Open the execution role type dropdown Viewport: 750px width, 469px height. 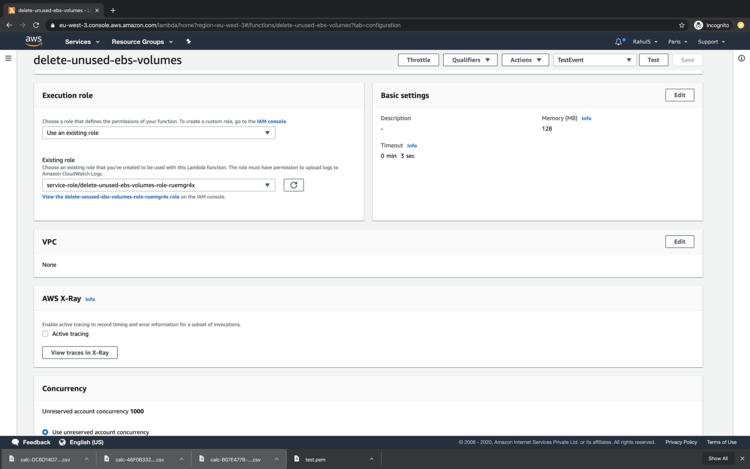[158, 132]
